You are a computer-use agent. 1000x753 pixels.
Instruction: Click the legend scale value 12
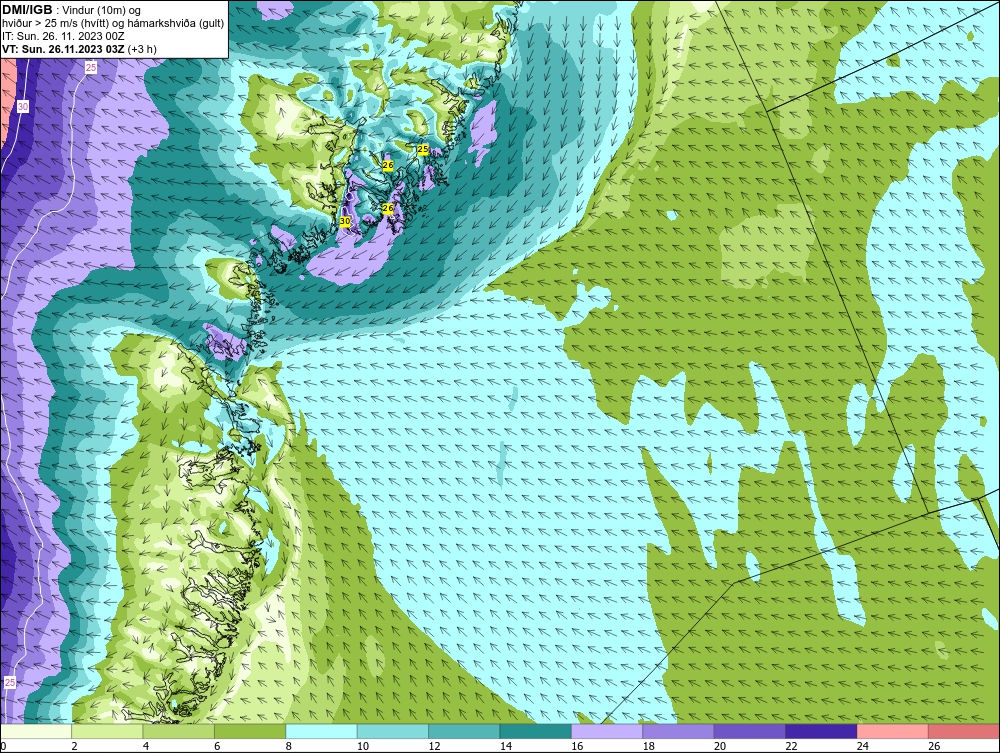tap(434, 746)
